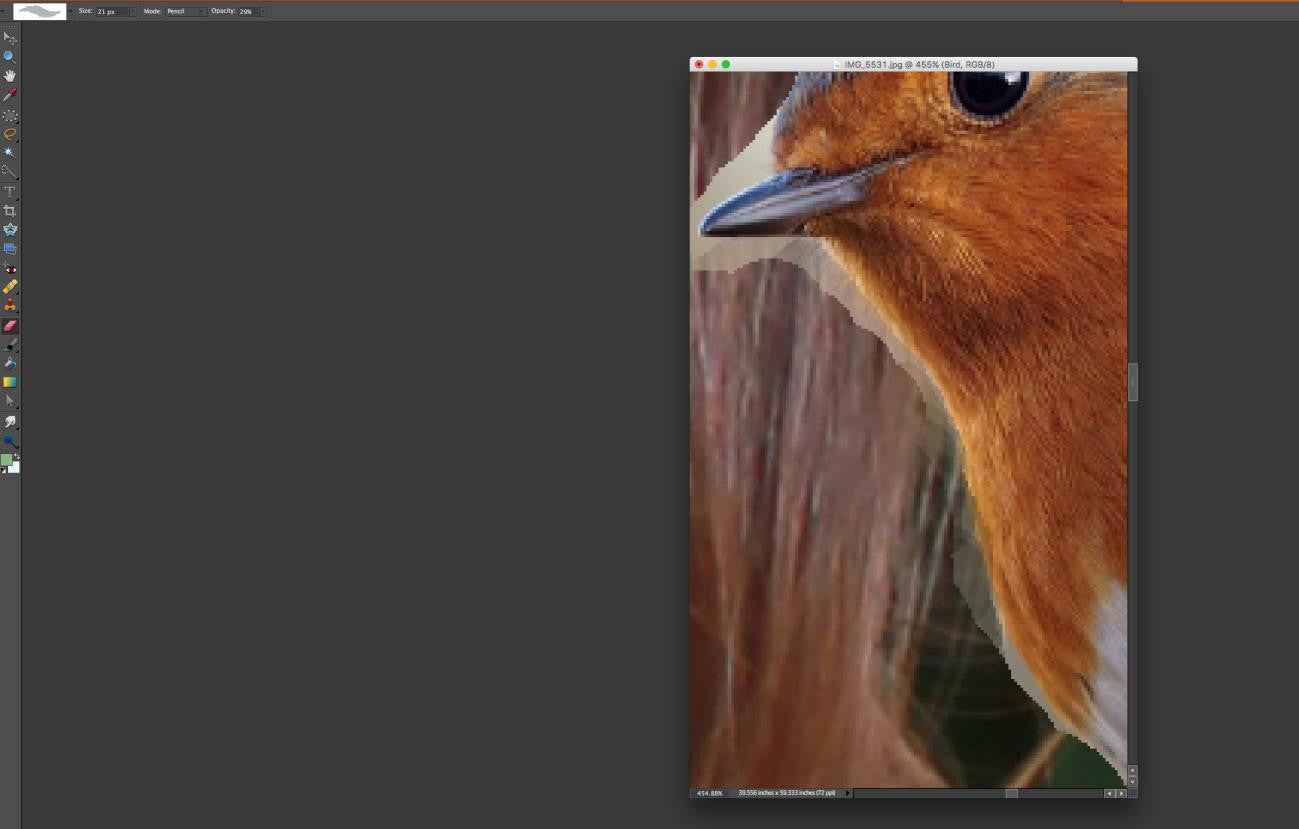Open the Opacity slider control
This screenshot has width=1299, height=829.
point(260,11)
